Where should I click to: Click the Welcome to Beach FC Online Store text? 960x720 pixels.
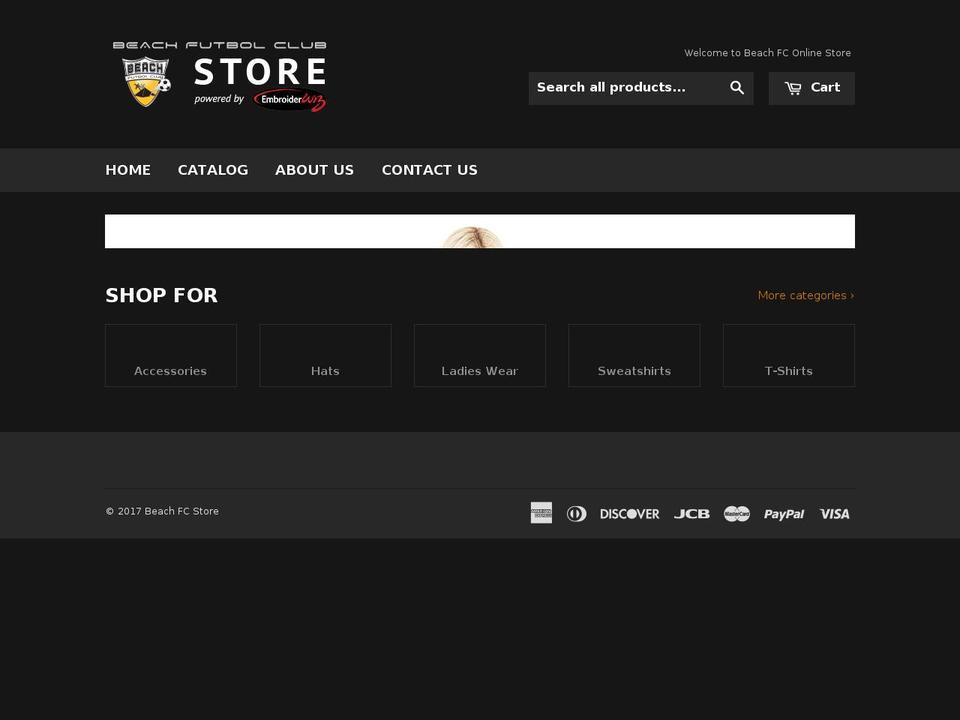[x=767, y=53]
